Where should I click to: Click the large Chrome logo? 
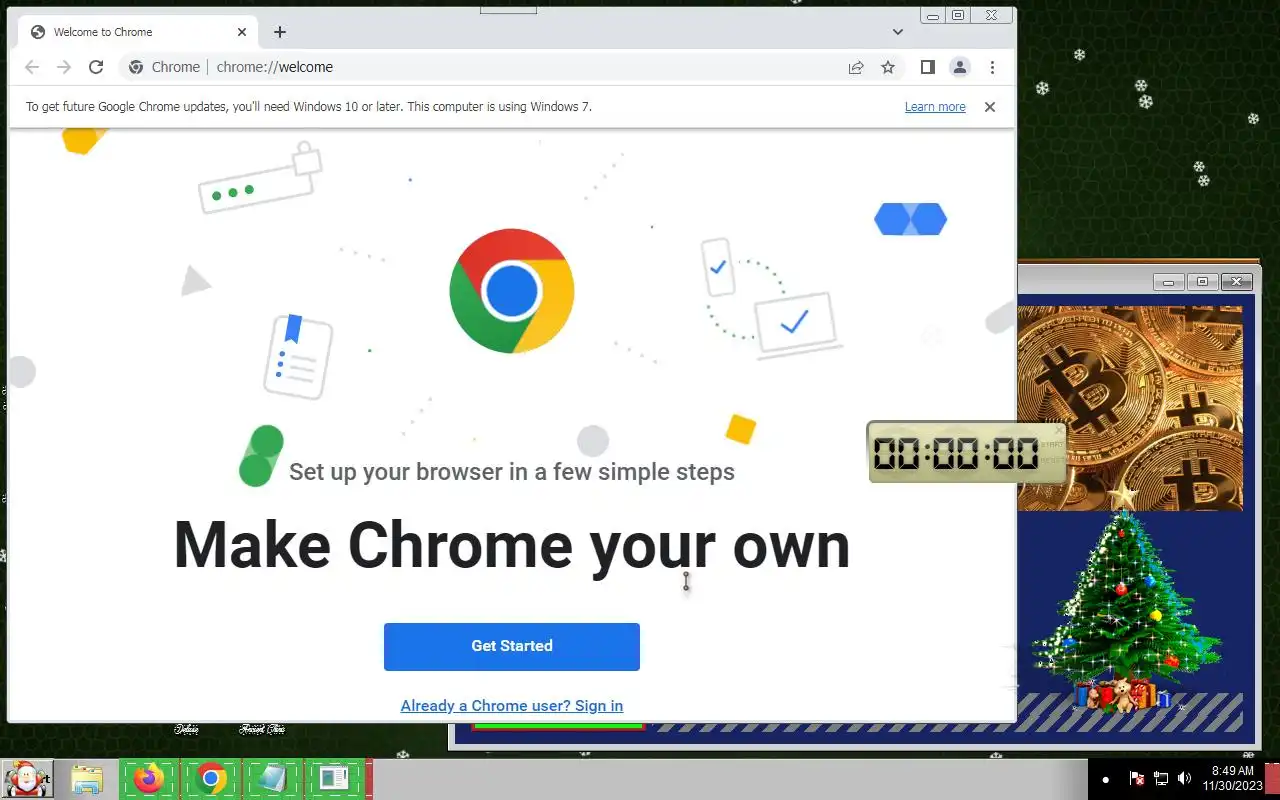tap(512, 291)
